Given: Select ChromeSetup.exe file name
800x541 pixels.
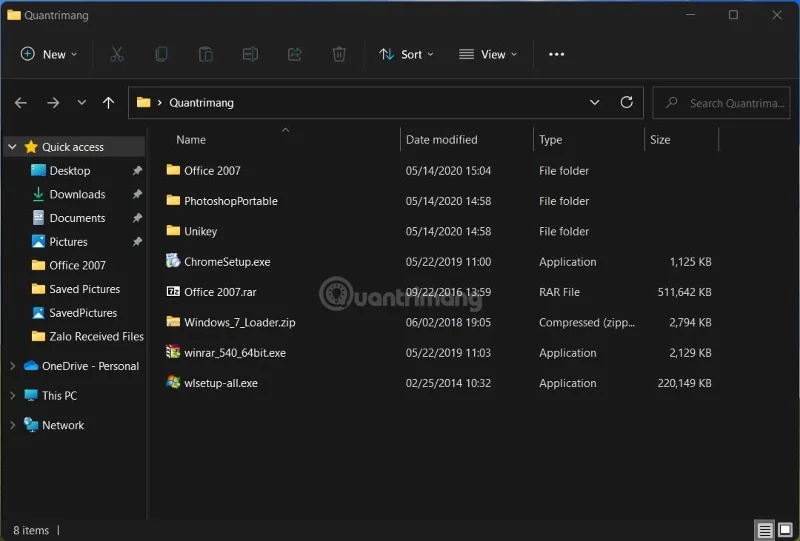Looking at the screenshot, I should pos(227,262).
